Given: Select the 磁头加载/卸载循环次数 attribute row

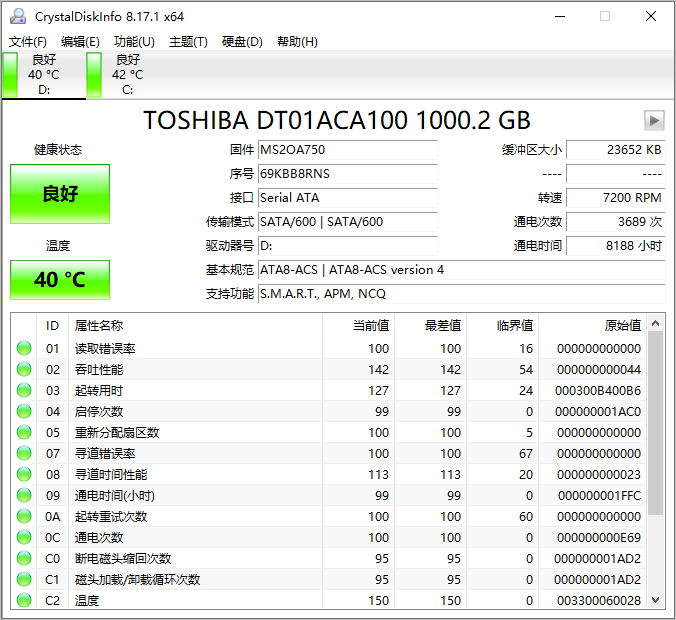Looking at the screenshot, I should tap(329, 579).
